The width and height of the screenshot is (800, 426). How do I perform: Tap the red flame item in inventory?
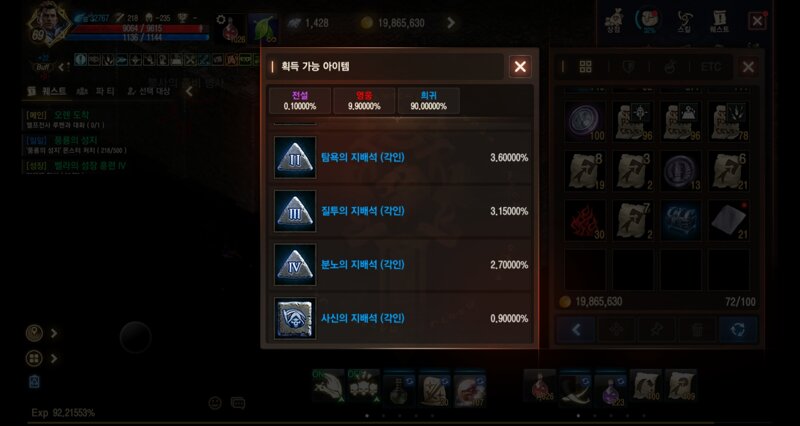pyautogui.click(x=585, y=220)
